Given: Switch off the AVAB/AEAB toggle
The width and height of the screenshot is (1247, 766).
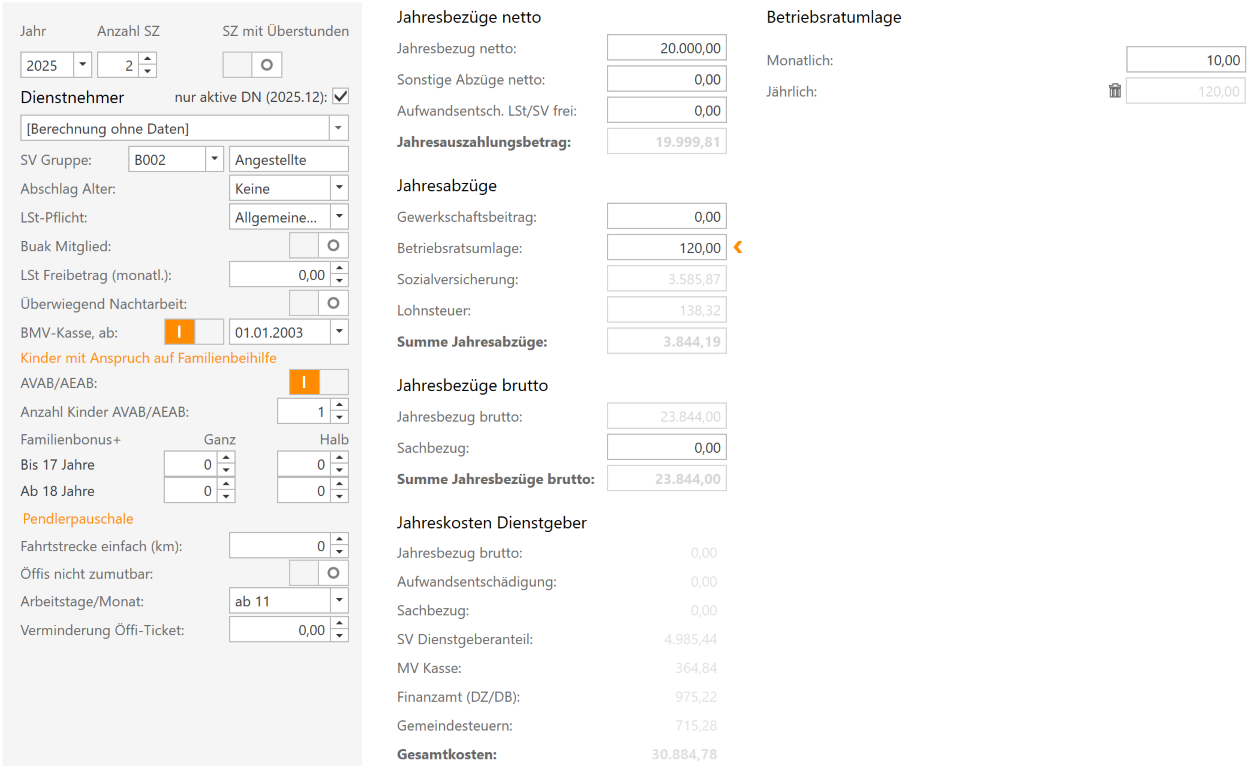Looking at the screenshot, I should click(319, 382).
